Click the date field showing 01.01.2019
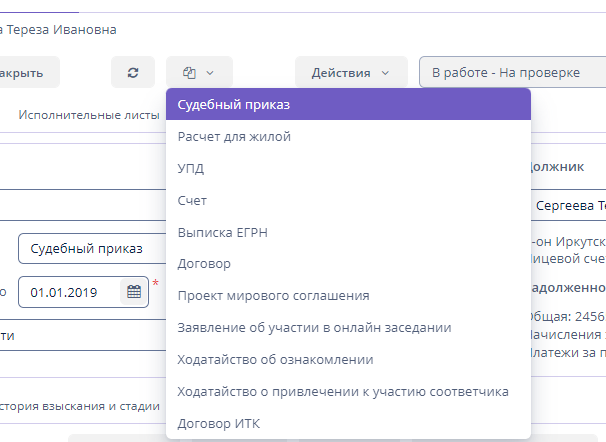 [70, 292]
